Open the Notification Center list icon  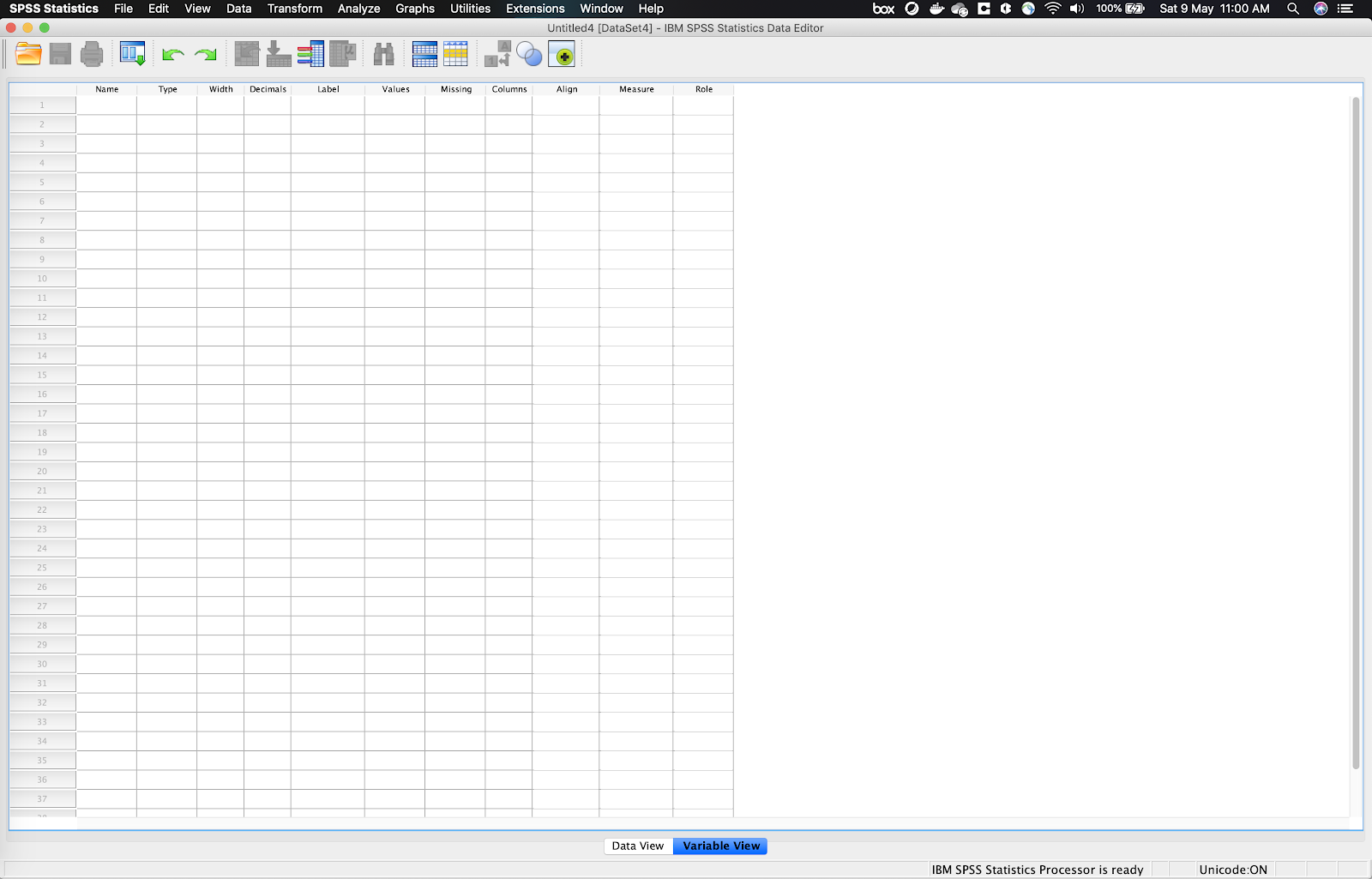[x=1345, y=9]
